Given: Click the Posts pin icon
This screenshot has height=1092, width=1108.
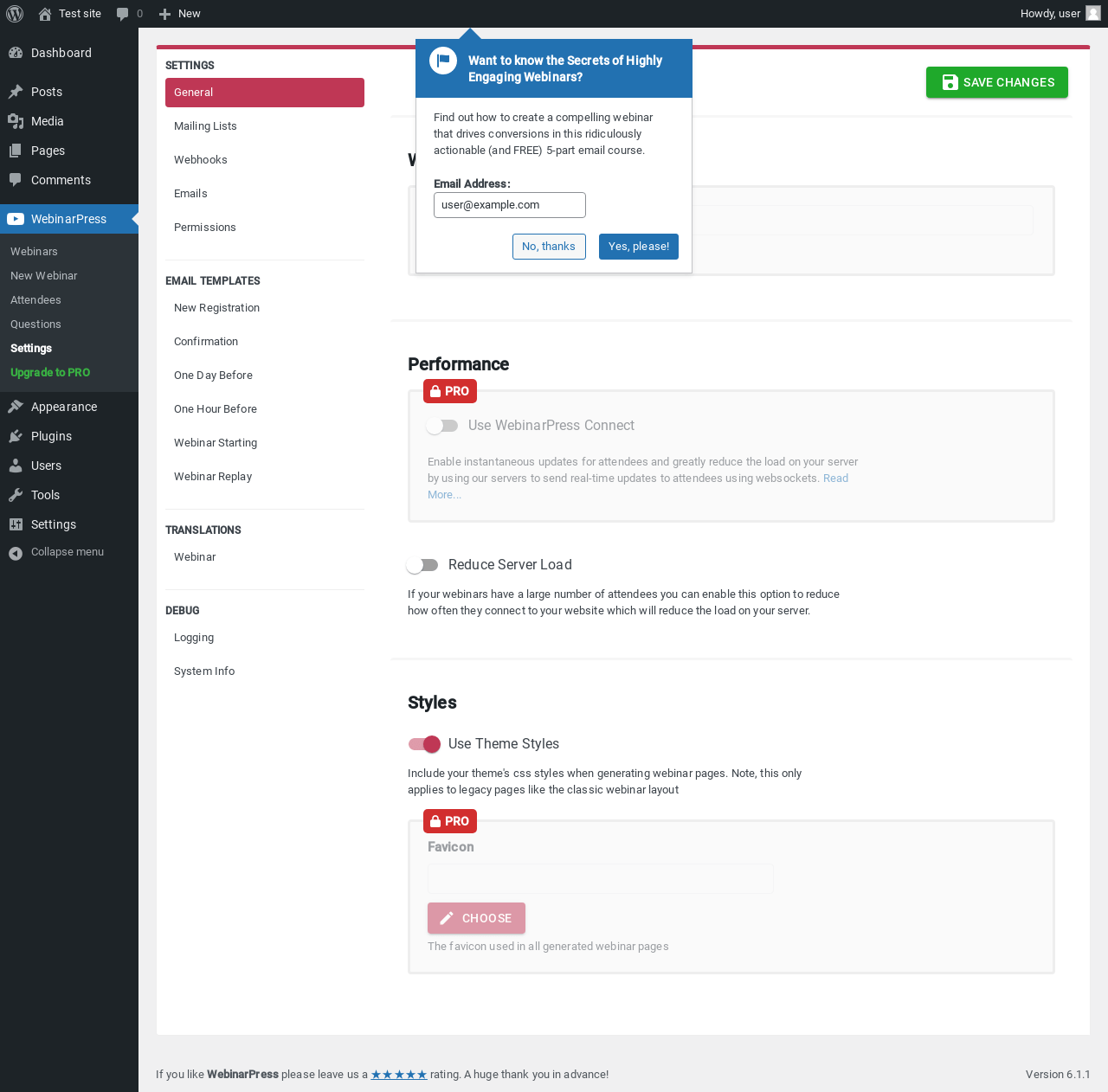Looking at the screenshot, I should pyautogui.click(x=16, y=92).
